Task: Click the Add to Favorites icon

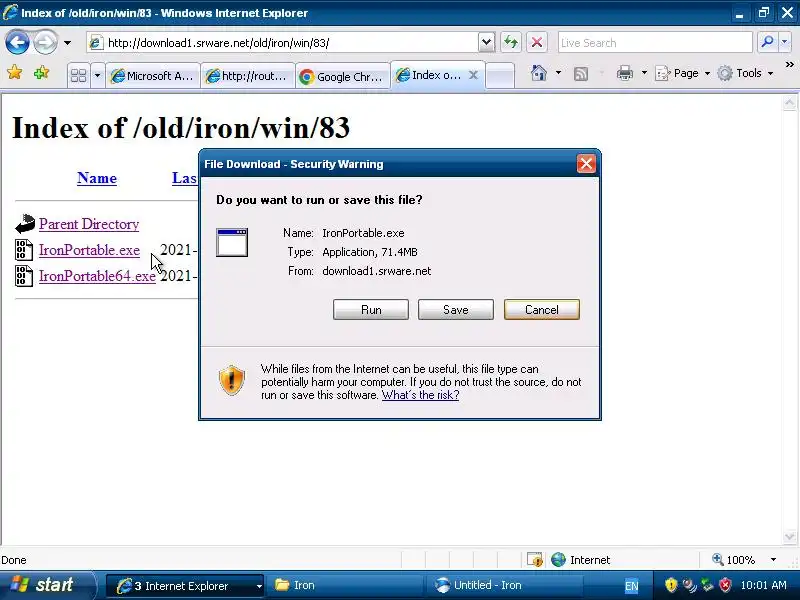Action: click(41, 73)
